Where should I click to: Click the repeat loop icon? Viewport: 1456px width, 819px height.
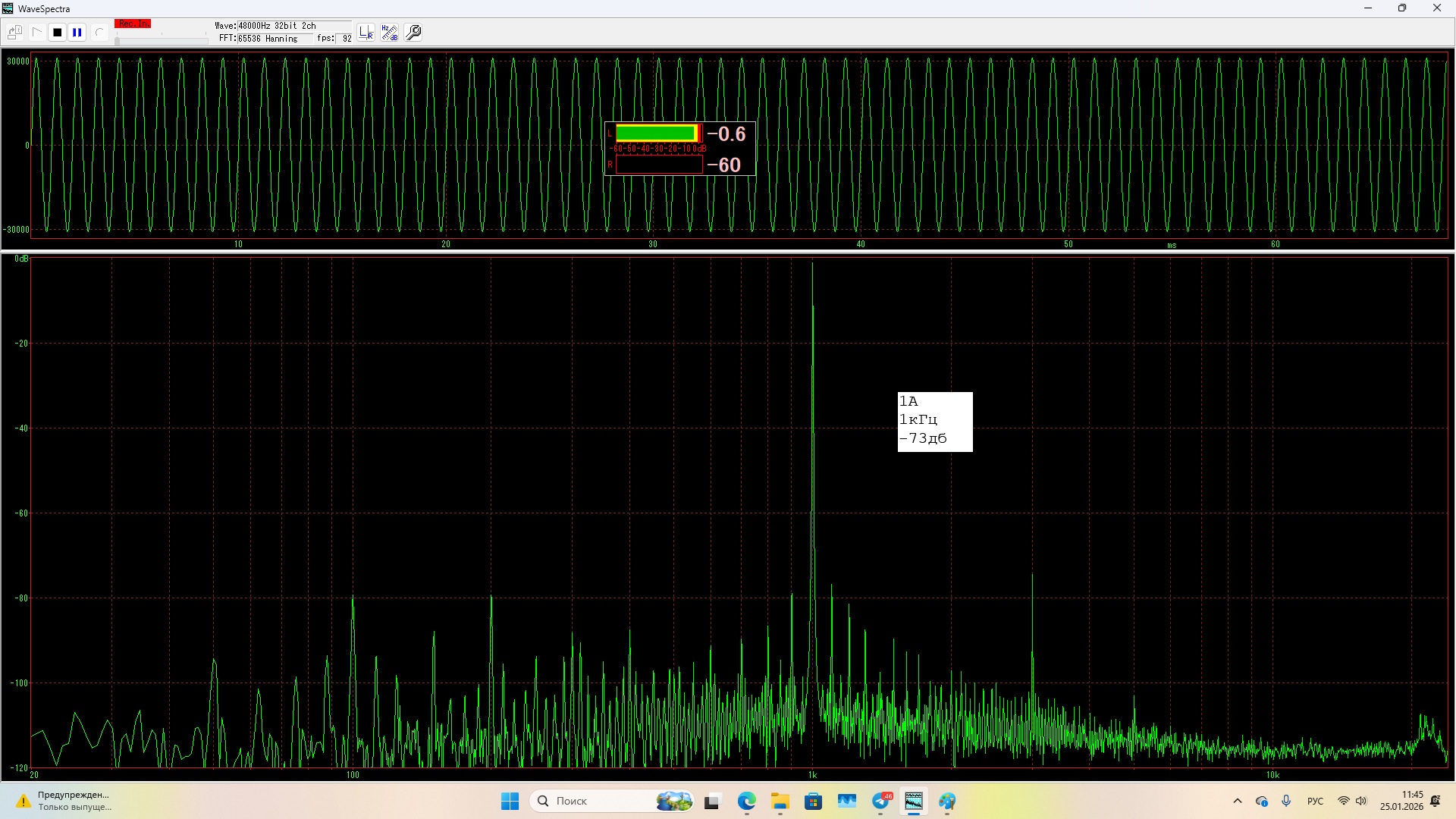[99, 33]
